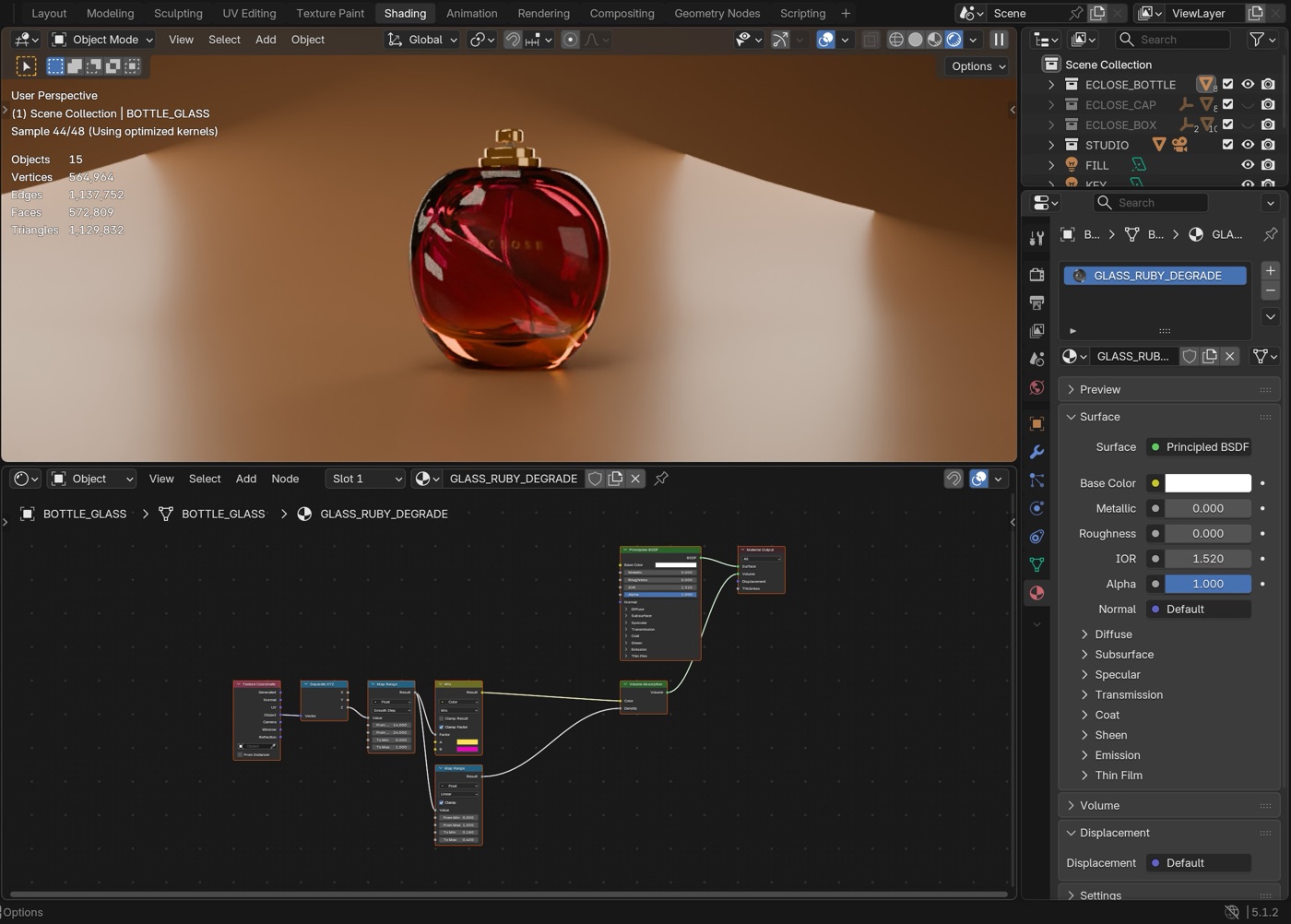
Task: Open the Node menu in node editor
Action: click(285, 479)
